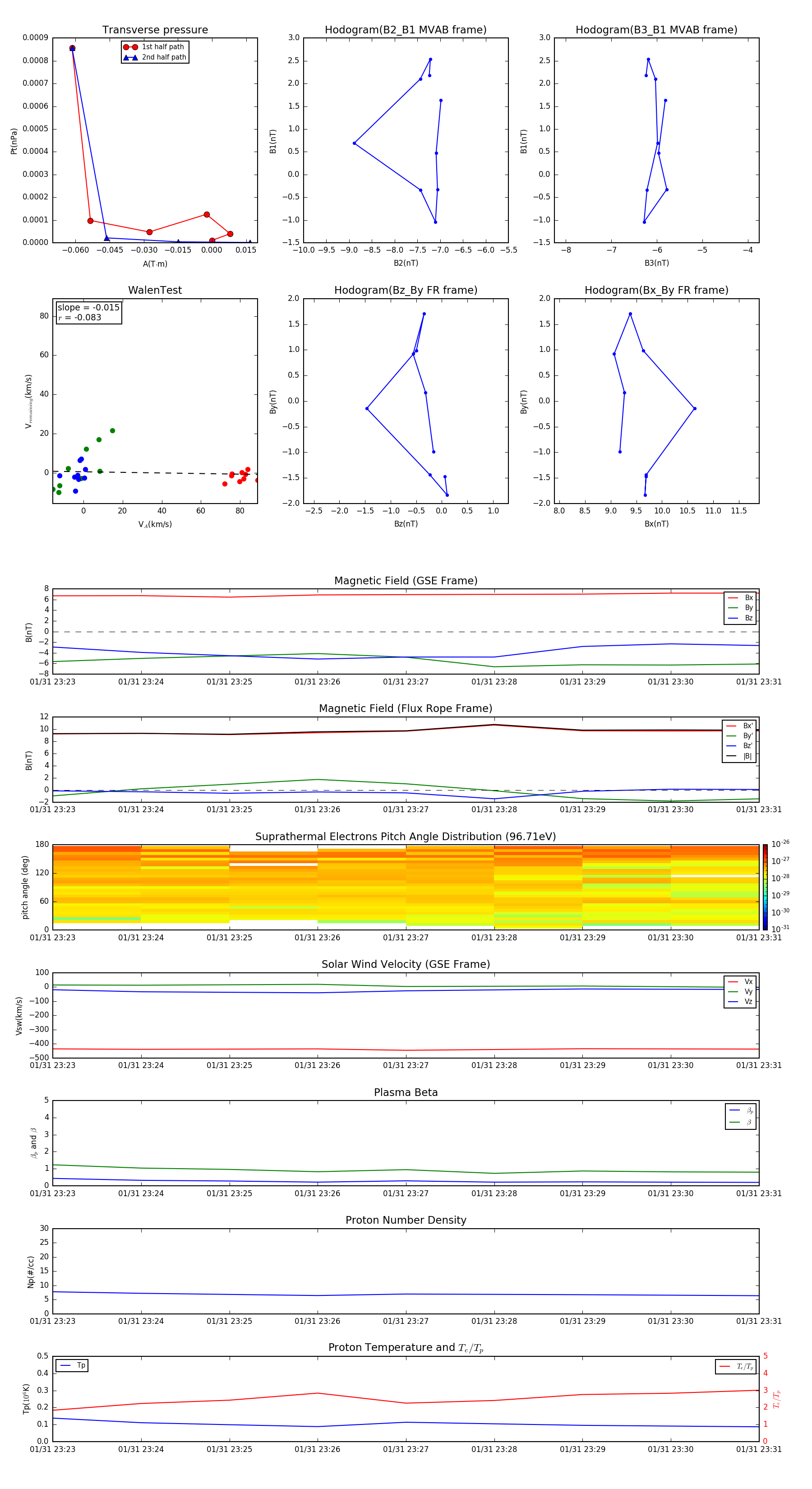Click the βp entry in Plasma Beta legend
The image size is (812, 1489).
(x=741, y=1110)
